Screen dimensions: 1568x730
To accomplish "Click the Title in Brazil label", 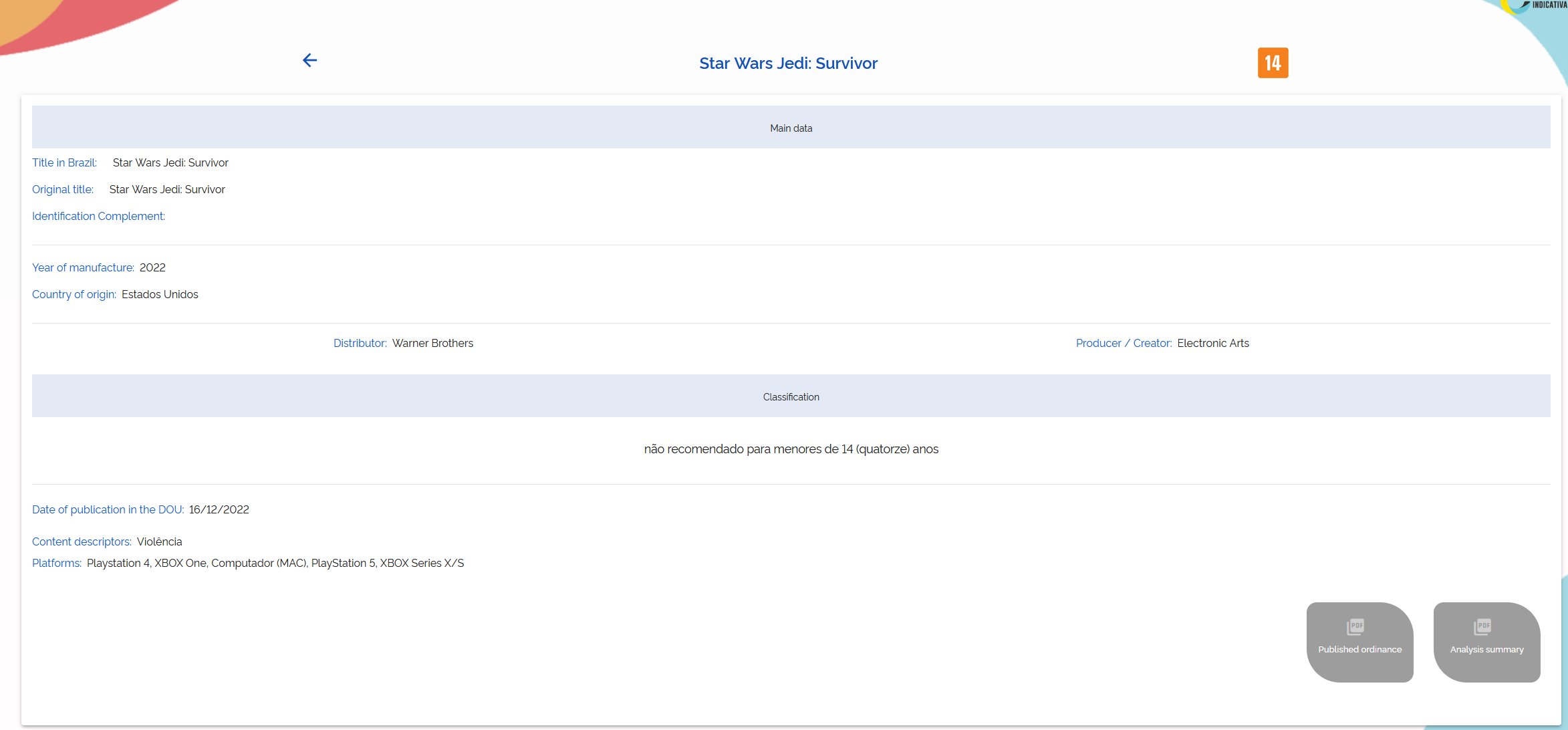I will point(64,162).
